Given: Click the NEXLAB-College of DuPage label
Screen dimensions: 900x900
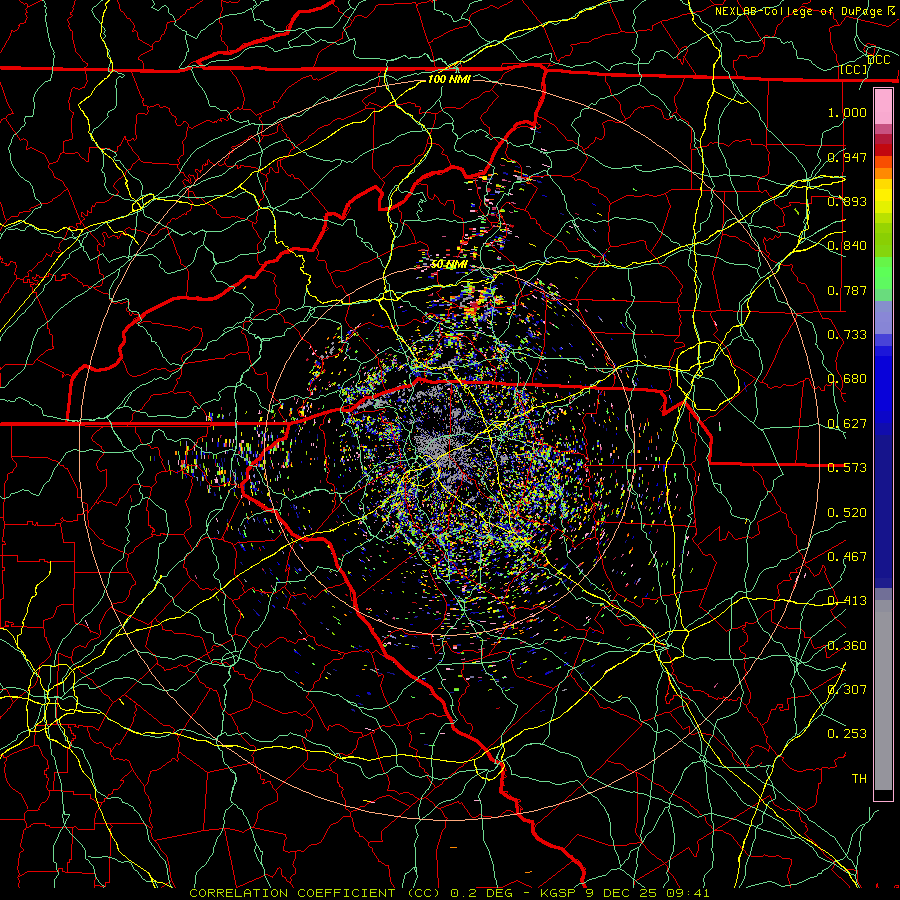Looking at the screenshot, I should pyautogui.click(x=798, y=11).
